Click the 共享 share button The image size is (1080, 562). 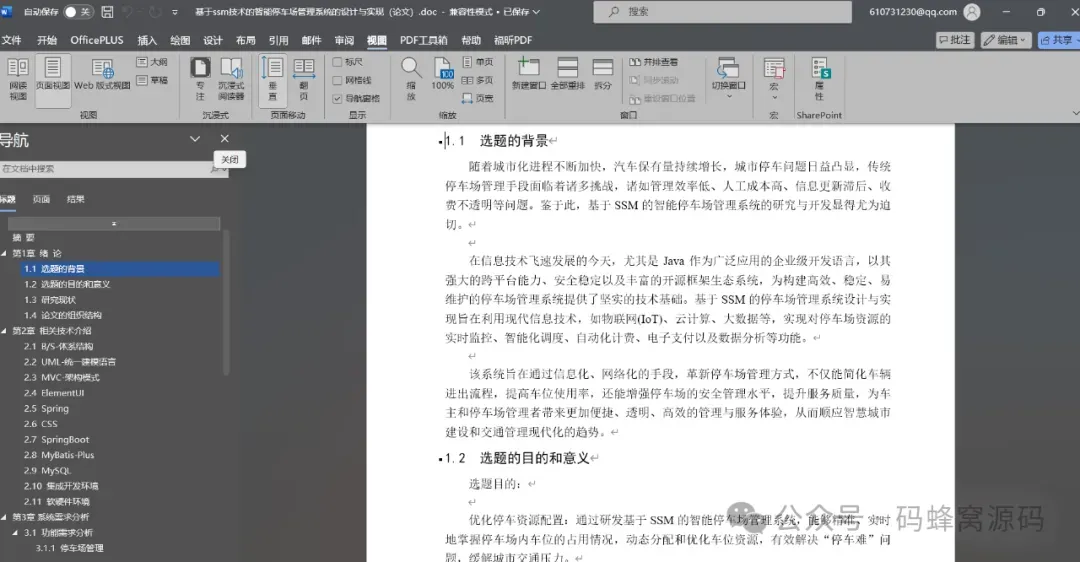point(1057,40)
